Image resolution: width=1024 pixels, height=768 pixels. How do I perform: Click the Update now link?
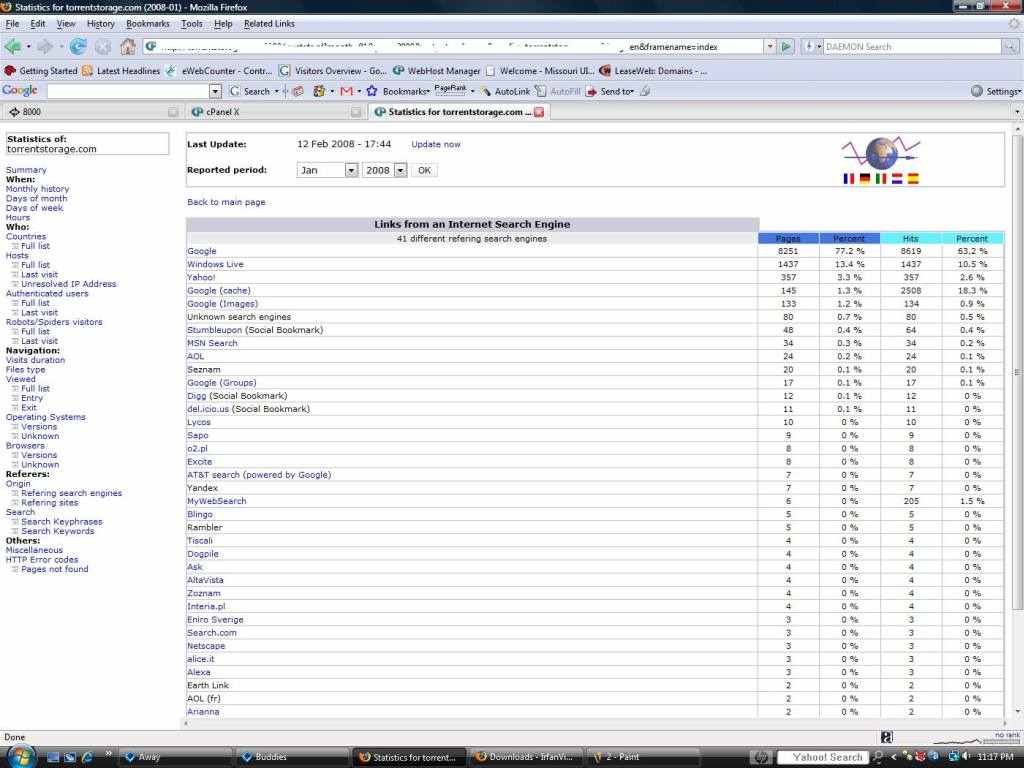(436, 144)
